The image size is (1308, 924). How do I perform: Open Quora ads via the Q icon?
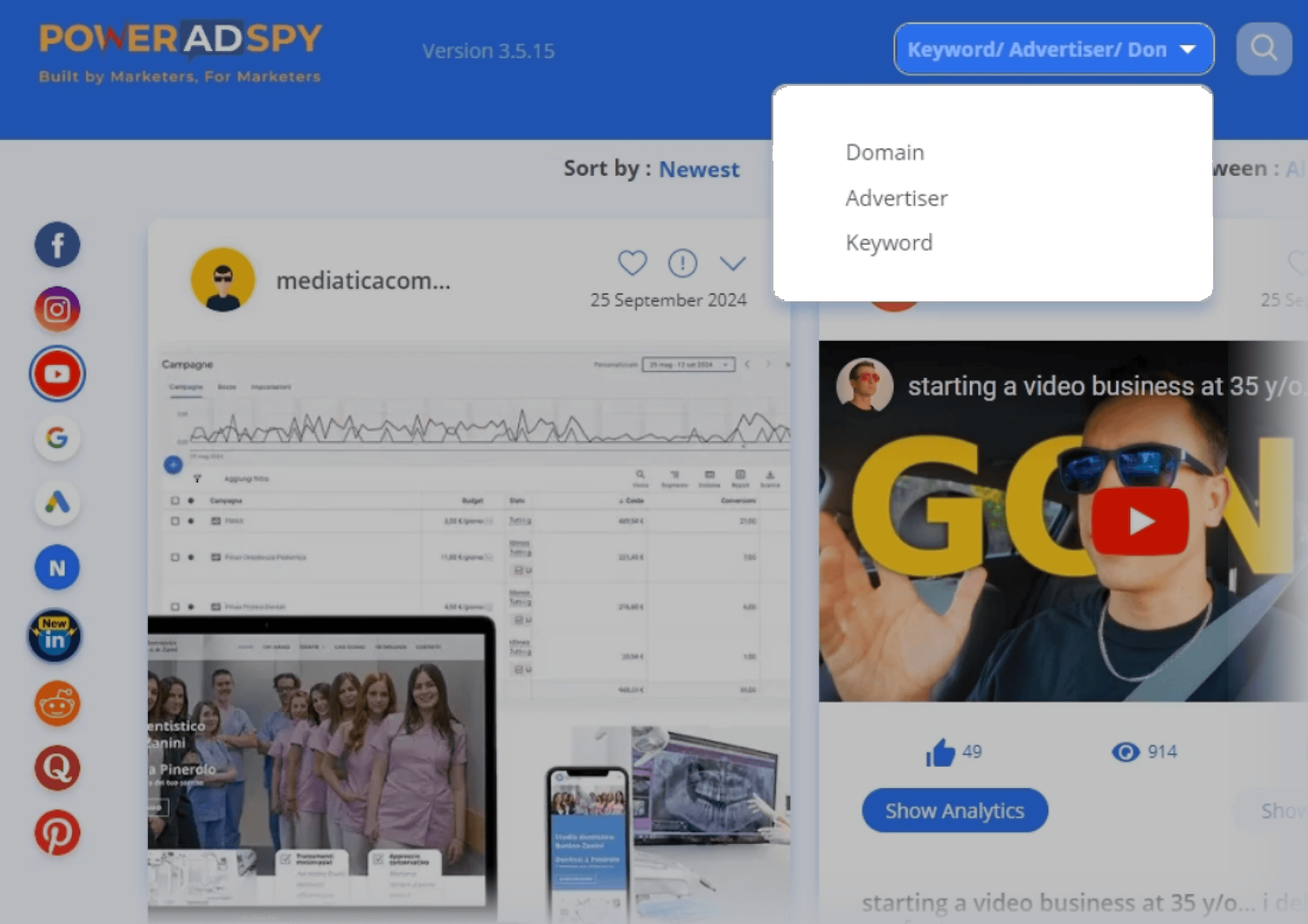pos(57,768)
